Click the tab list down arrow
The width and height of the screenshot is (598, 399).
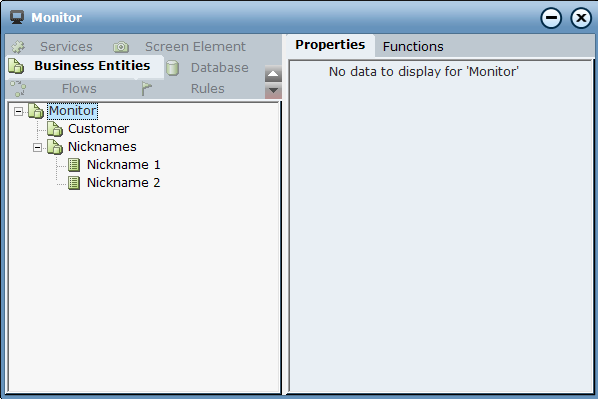click(x=273, y=91)
